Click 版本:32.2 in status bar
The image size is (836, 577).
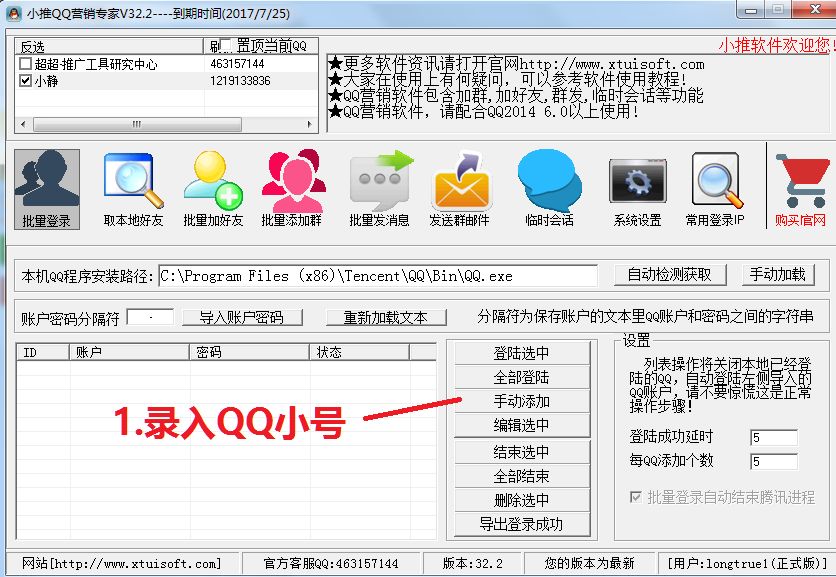coord(472,563)
